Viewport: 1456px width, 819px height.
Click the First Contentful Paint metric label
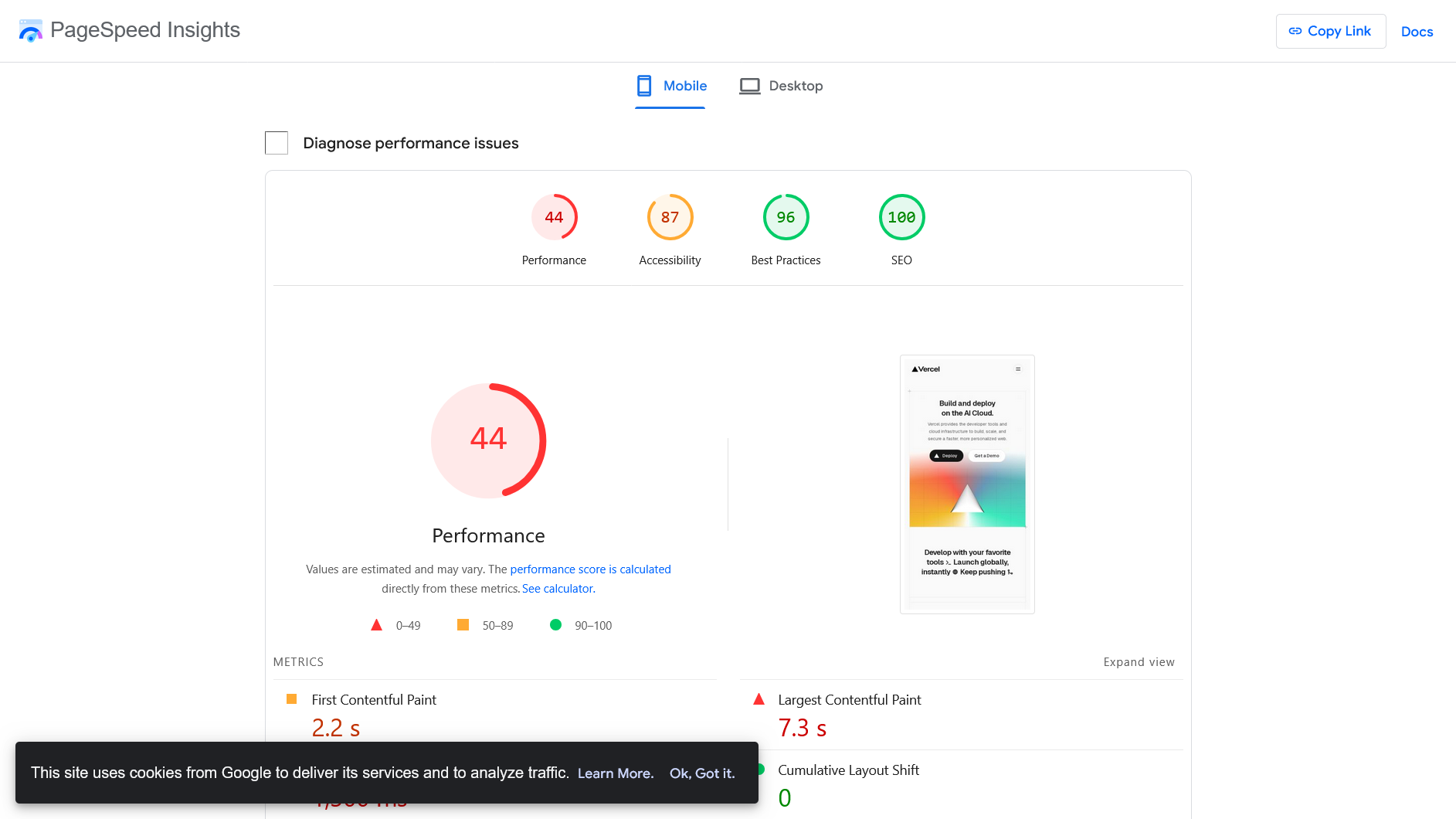374,700
